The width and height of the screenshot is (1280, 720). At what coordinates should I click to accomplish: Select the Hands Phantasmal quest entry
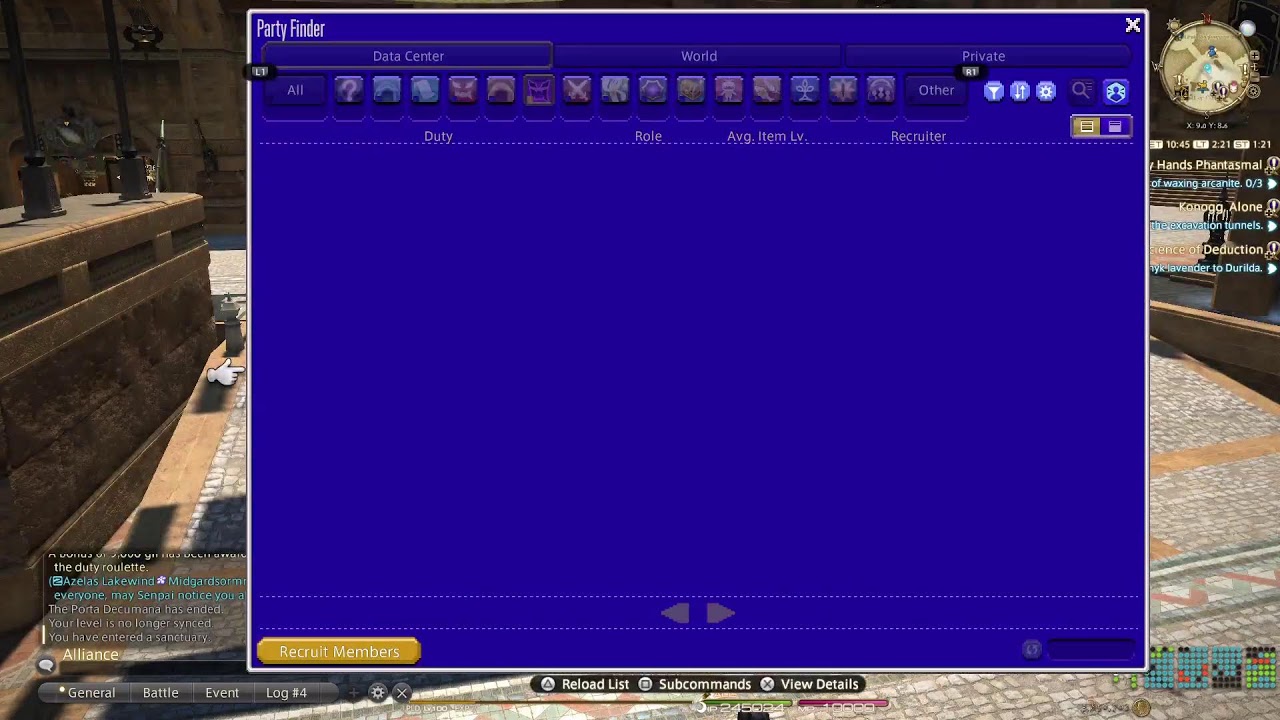[1208, 165]
